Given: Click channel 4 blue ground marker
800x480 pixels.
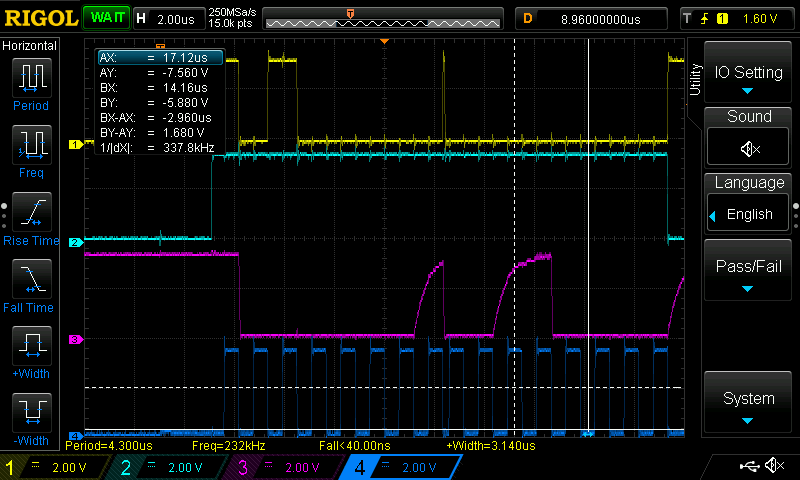Looking at the screenshot, I should point(76,436).
